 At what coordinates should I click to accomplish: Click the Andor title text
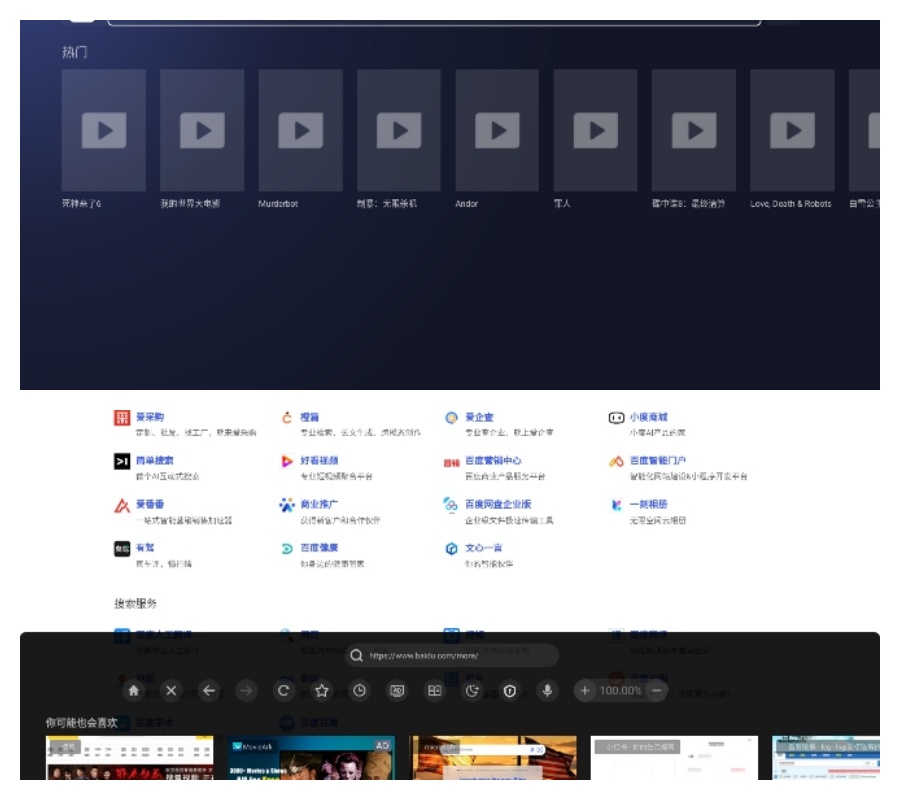click(466, 204)
